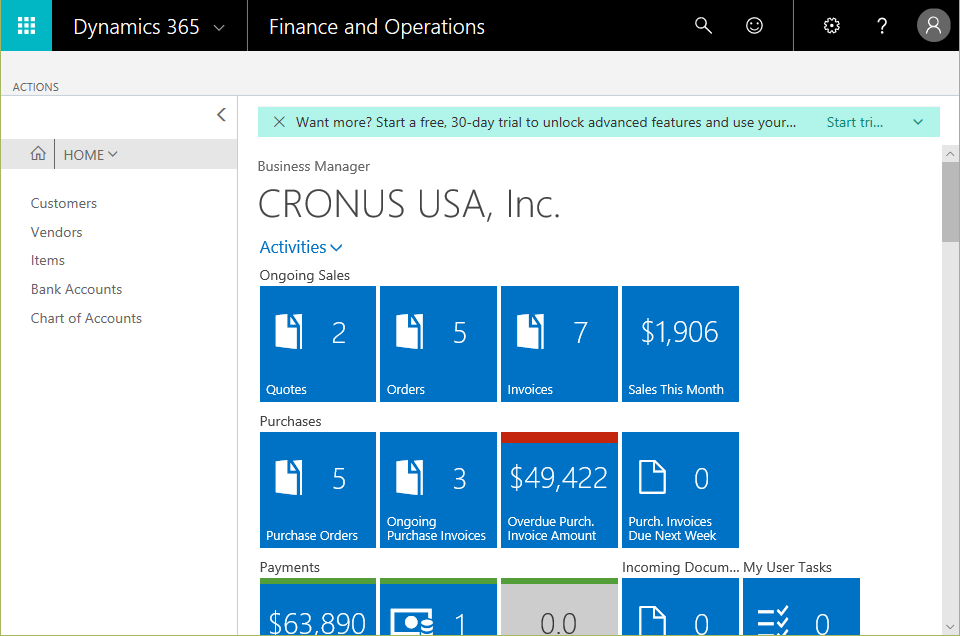Open the Ongoing Purchase Invoices tile

click(438, 490)
